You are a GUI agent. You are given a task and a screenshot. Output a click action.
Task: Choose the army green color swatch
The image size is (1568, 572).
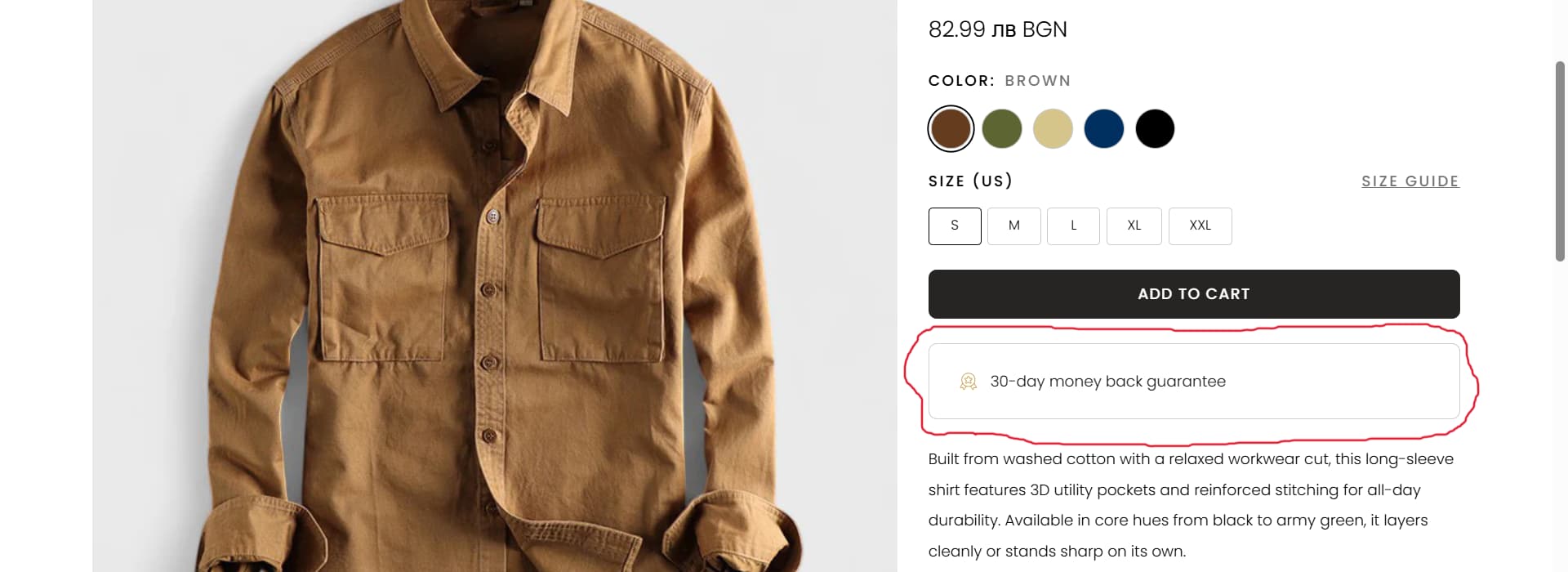[1002, 129]
